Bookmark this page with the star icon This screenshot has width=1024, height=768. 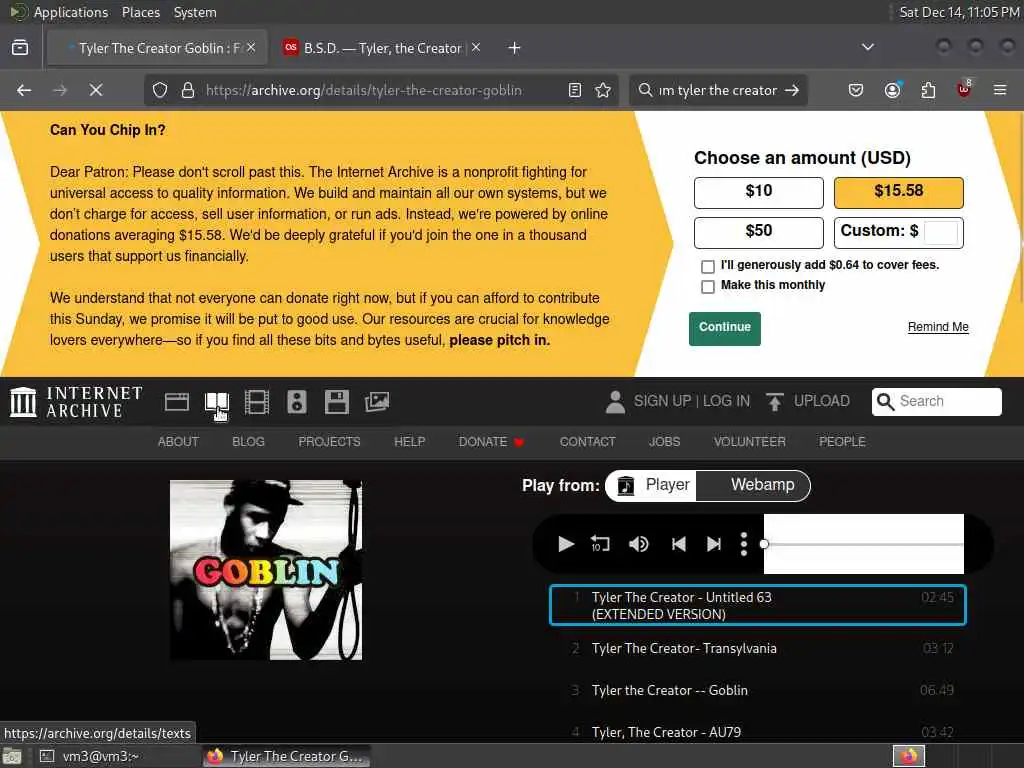(x=603, y=90)
